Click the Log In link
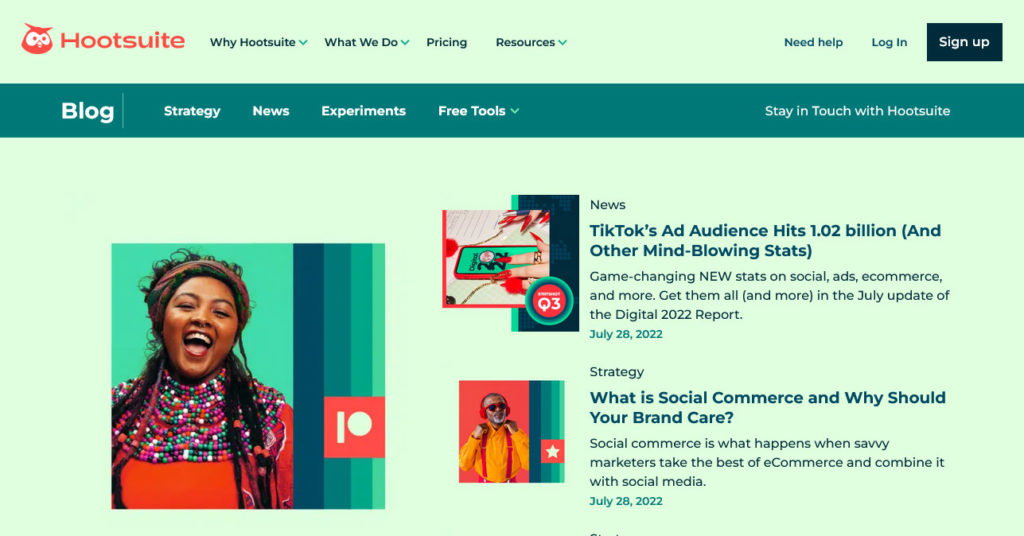1024x536 pixels. click(889, 42)
